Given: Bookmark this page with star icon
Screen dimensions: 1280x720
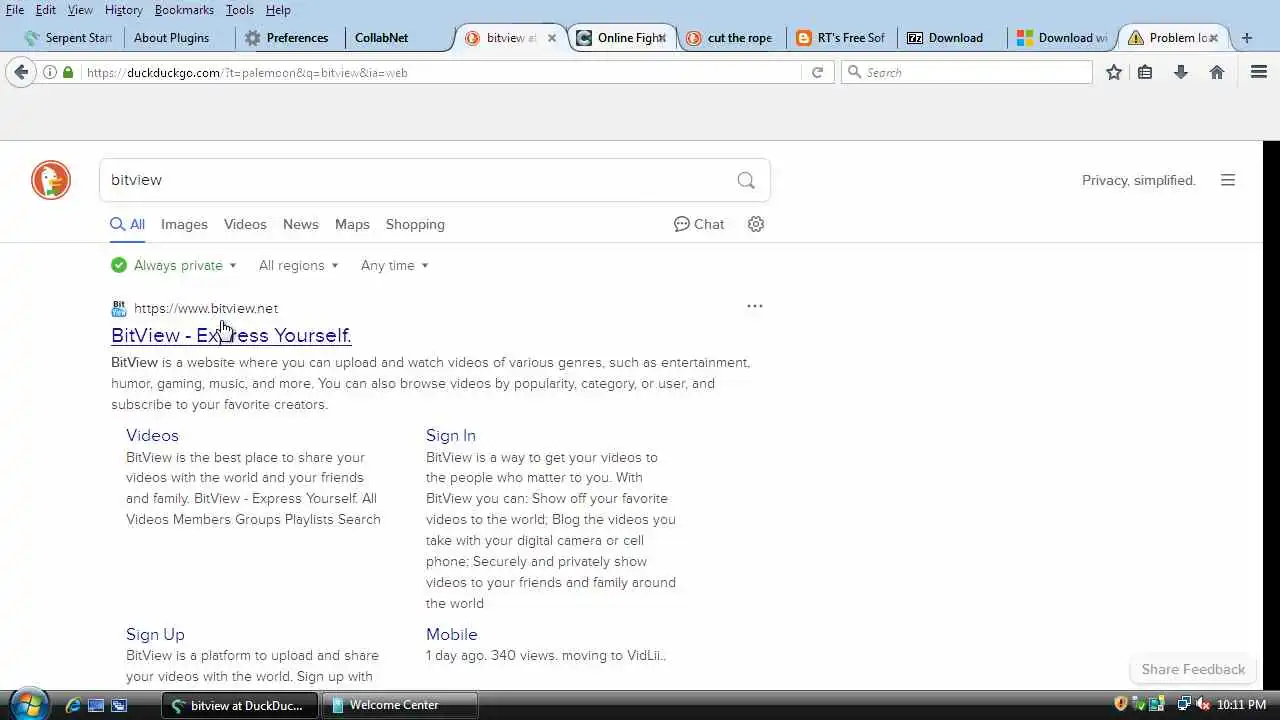Looking at the screenshot, I should click(x=1114, y=72).
